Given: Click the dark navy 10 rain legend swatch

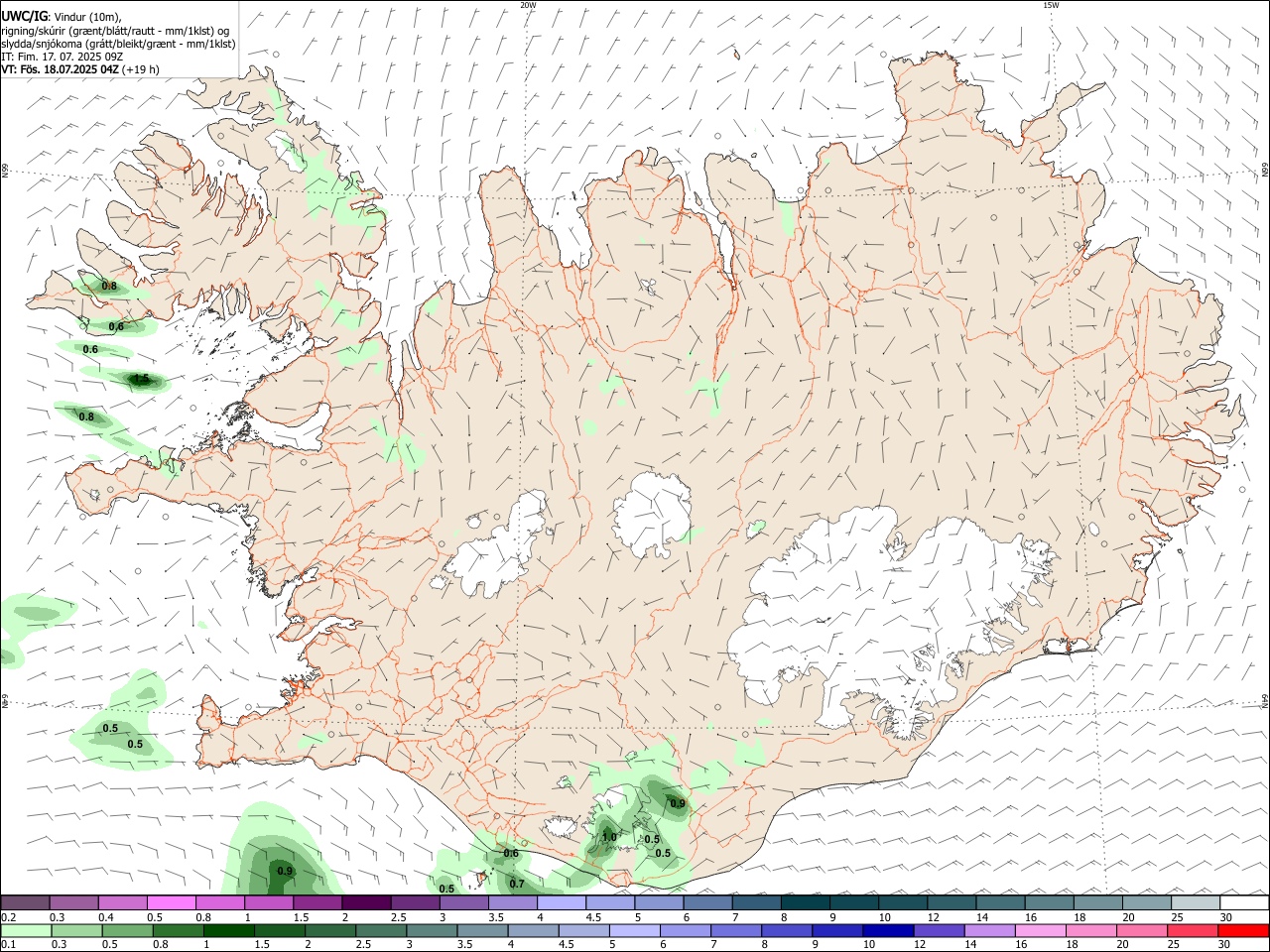Looking at the screenshot, I should (888, 930).
